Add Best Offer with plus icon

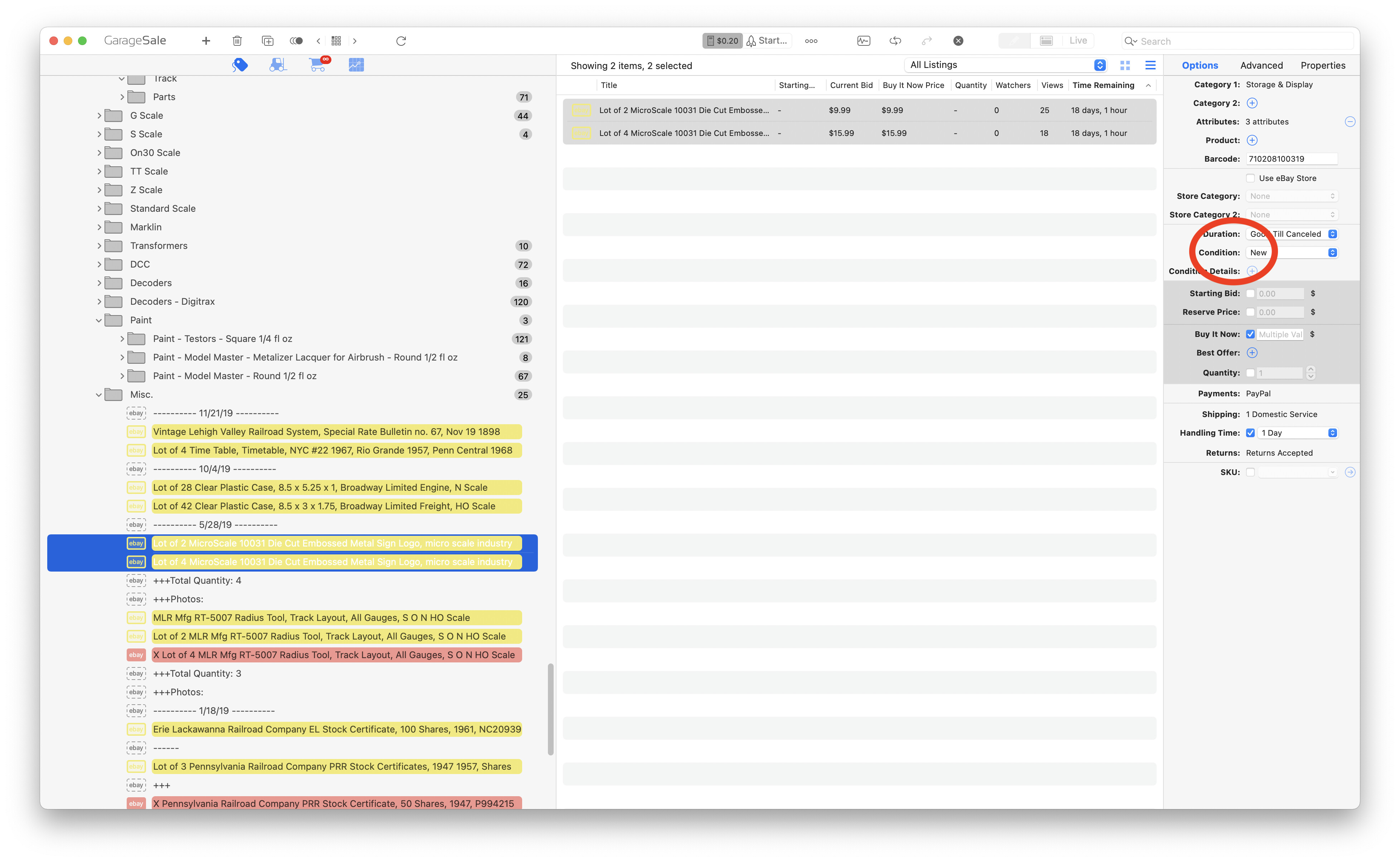[x=1252, y=353]
